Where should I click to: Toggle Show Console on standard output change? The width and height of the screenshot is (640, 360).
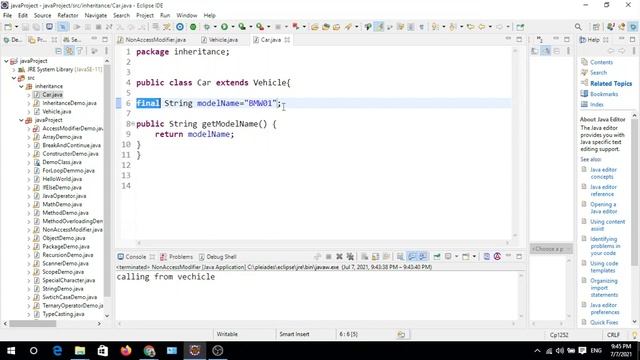(412, 257)
